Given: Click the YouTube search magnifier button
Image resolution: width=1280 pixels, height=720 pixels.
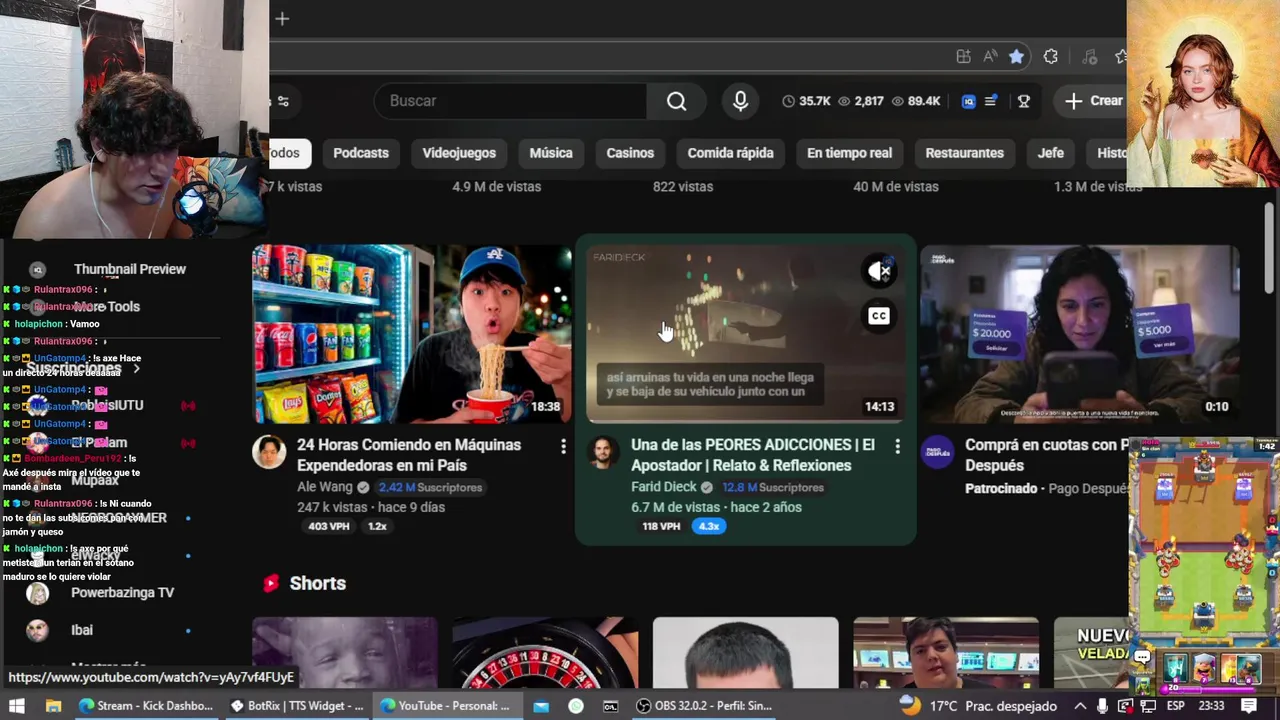Looking at the screenshot, I should (677, 101).
